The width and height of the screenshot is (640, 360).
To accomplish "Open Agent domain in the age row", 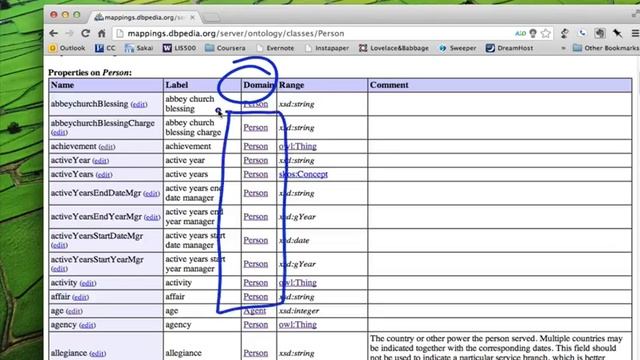I will (x=255, y=311).
